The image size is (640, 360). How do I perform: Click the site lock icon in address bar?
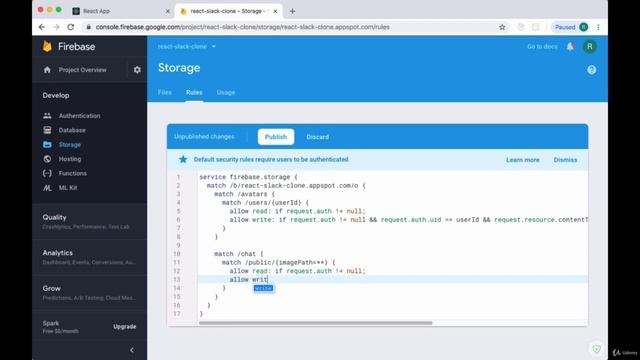coord(89,27)
